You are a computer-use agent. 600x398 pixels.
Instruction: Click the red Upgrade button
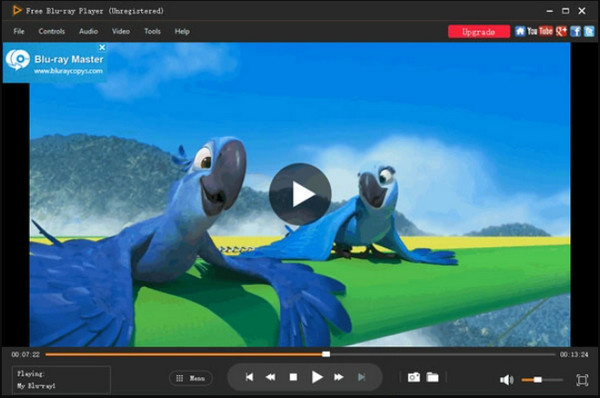coord(479,32)
